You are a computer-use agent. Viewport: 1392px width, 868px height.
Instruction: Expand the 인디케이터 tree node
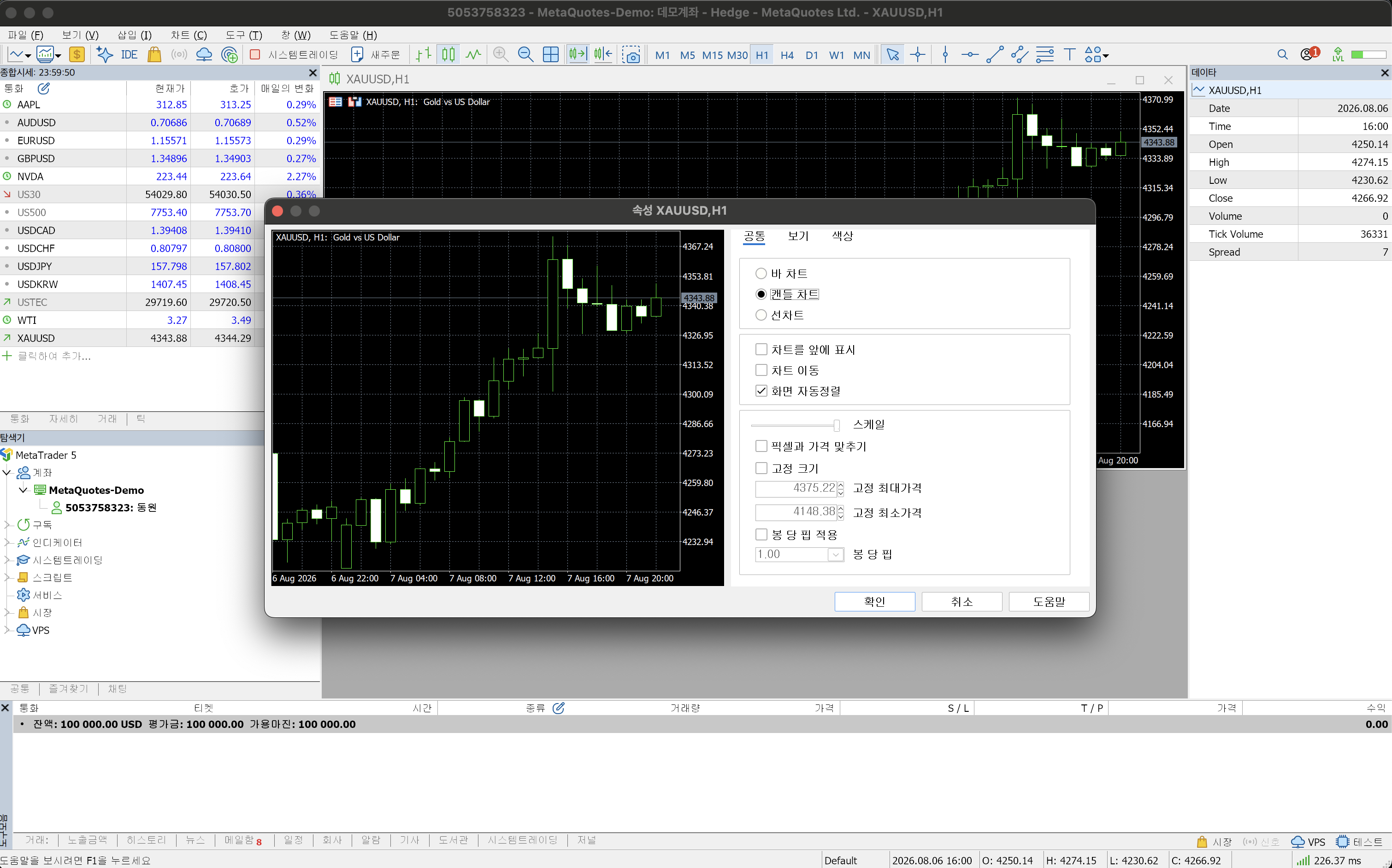pos(7,543)
